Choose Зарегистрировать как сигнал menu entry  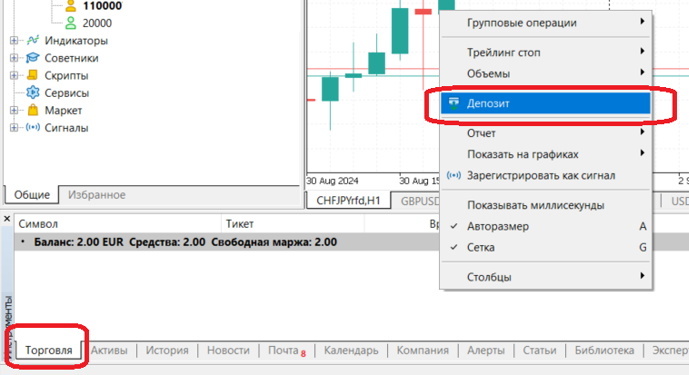click(x=546, y=175)
